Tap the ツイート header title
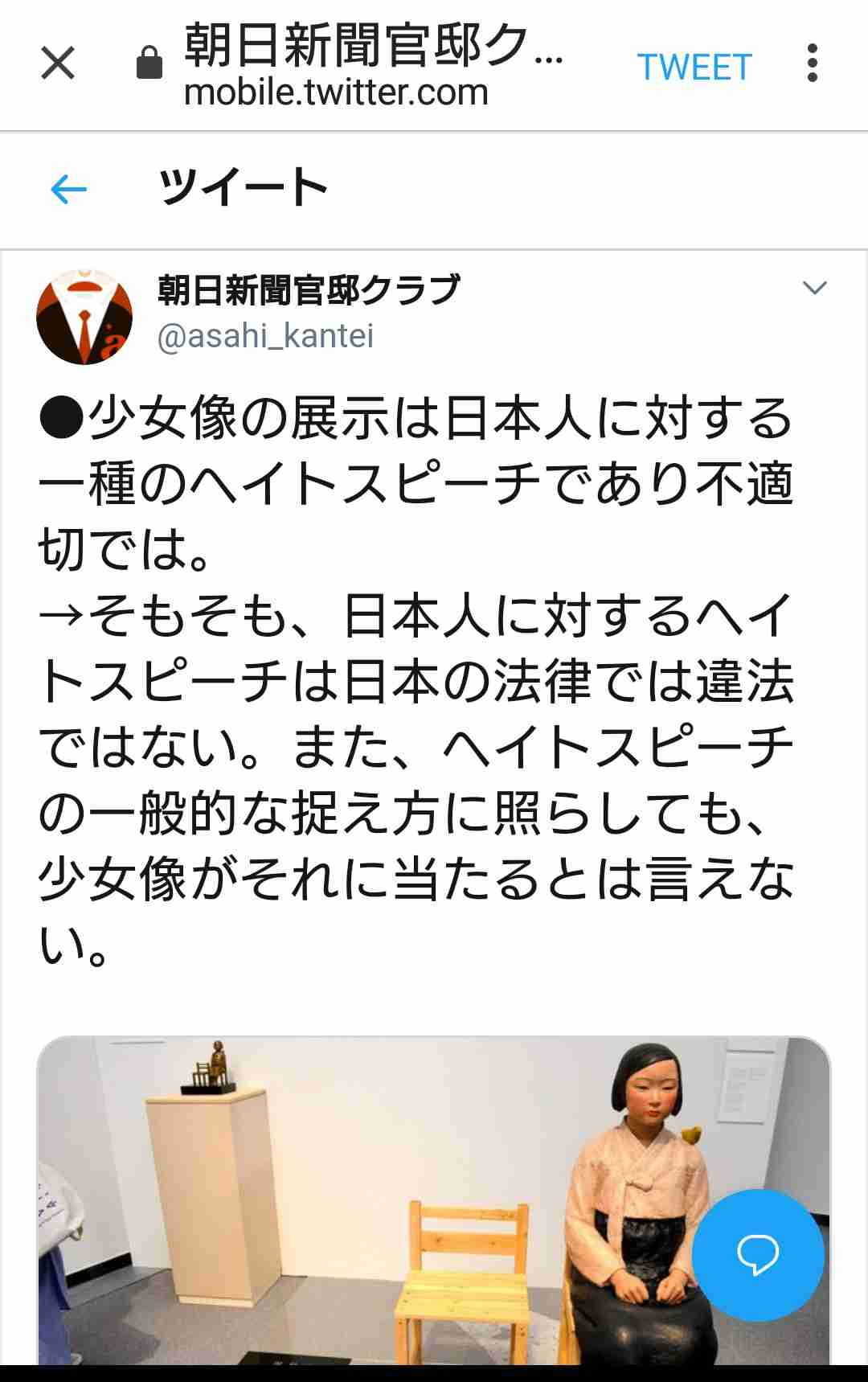This screenshot has height=1382, width=868. 244,188
